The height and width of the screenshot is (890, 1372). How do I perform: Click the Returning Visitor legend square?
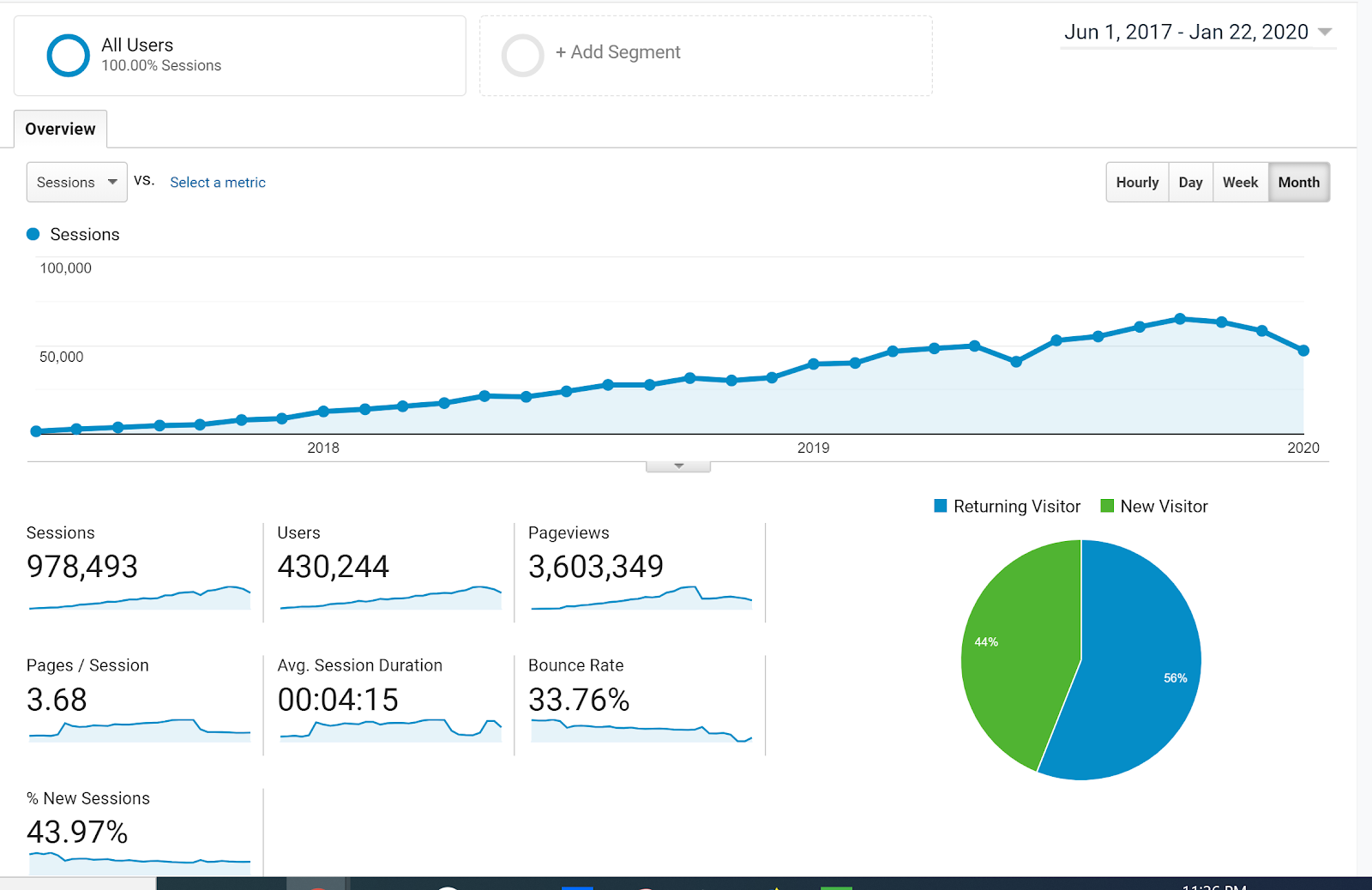click(x=940, y=506)
